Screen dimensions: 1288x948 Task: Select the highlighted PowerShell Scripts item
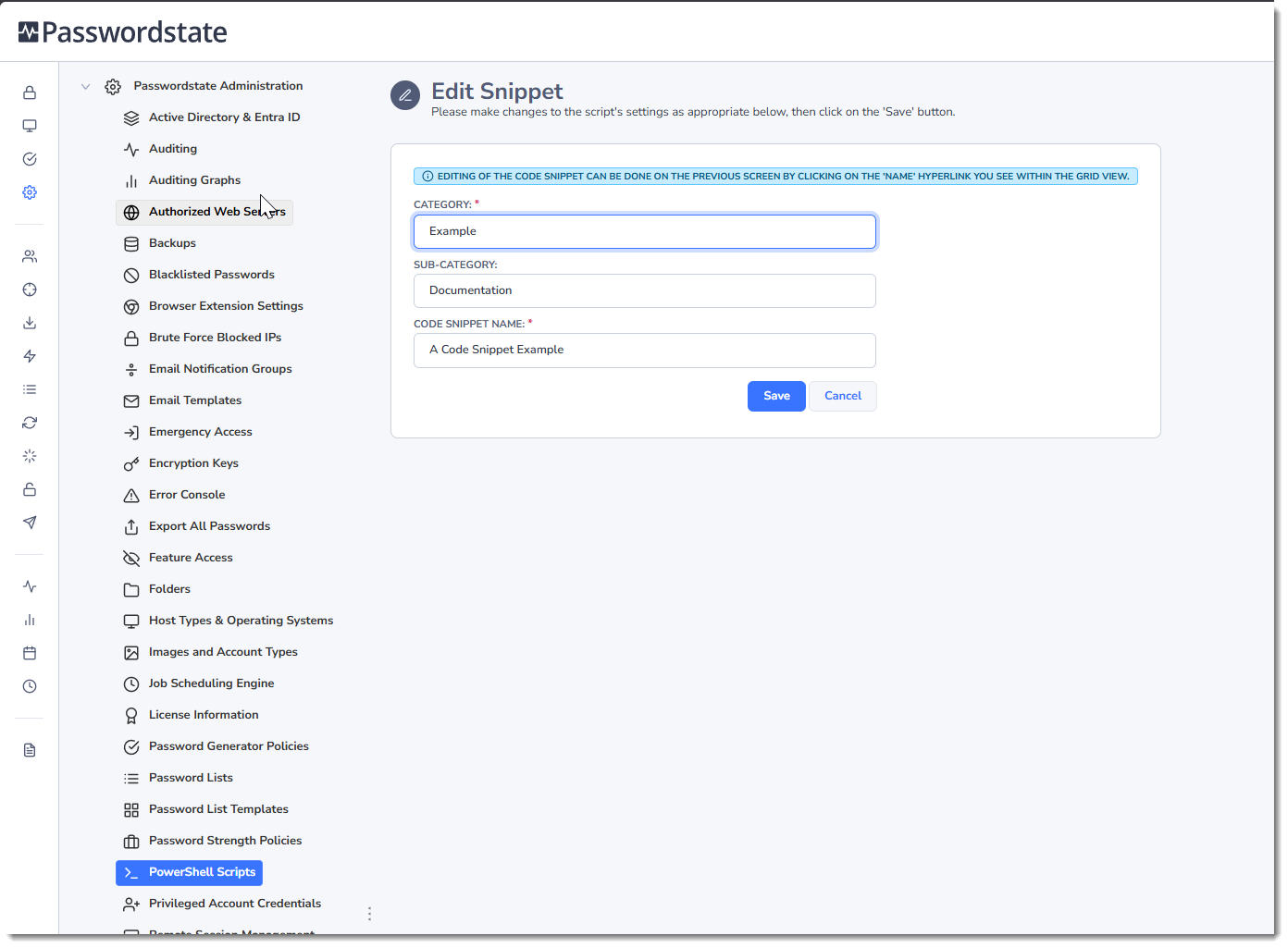point(190,872)
